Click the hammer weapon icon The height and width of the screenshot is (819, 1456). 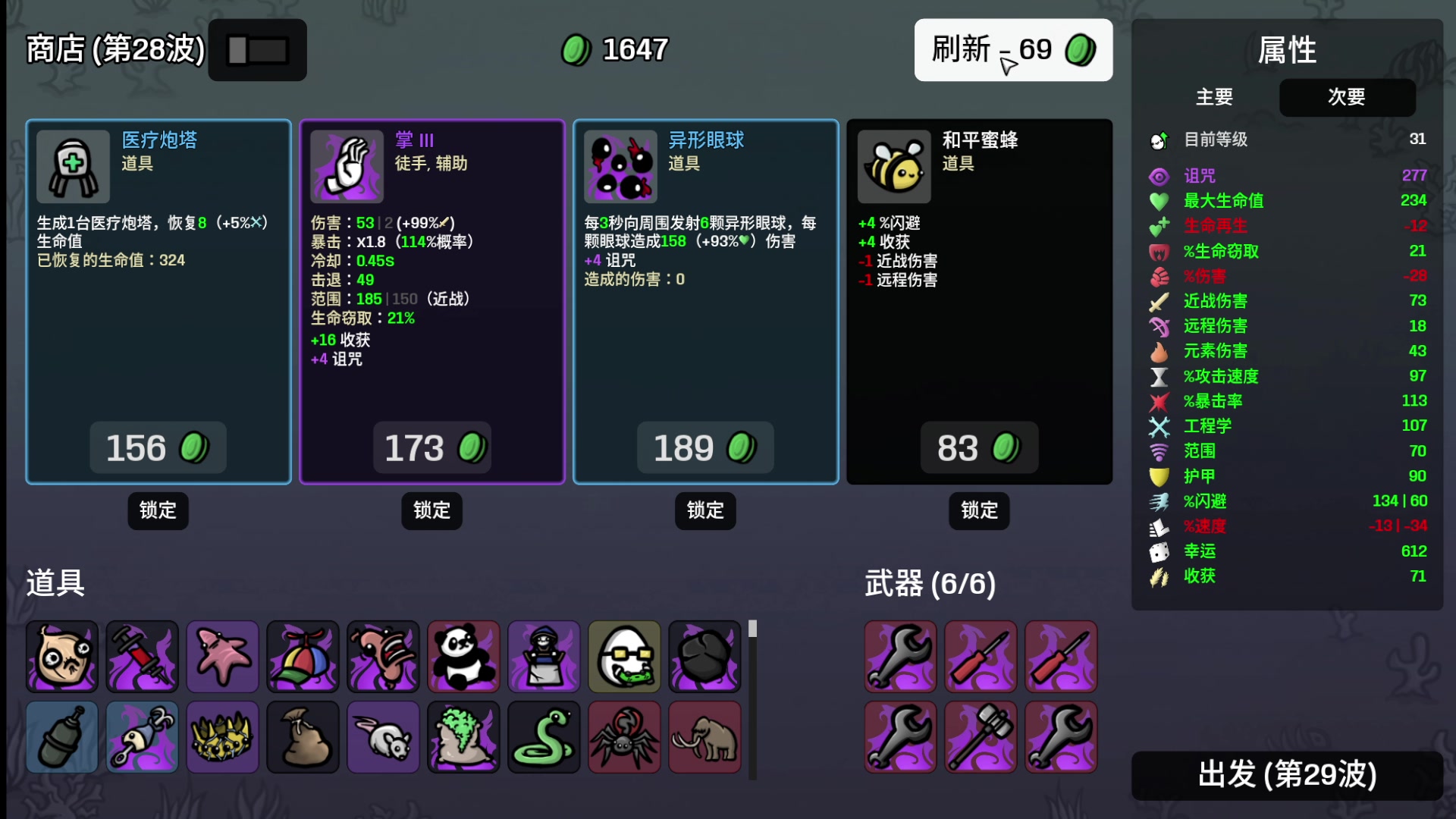[981, 737]
